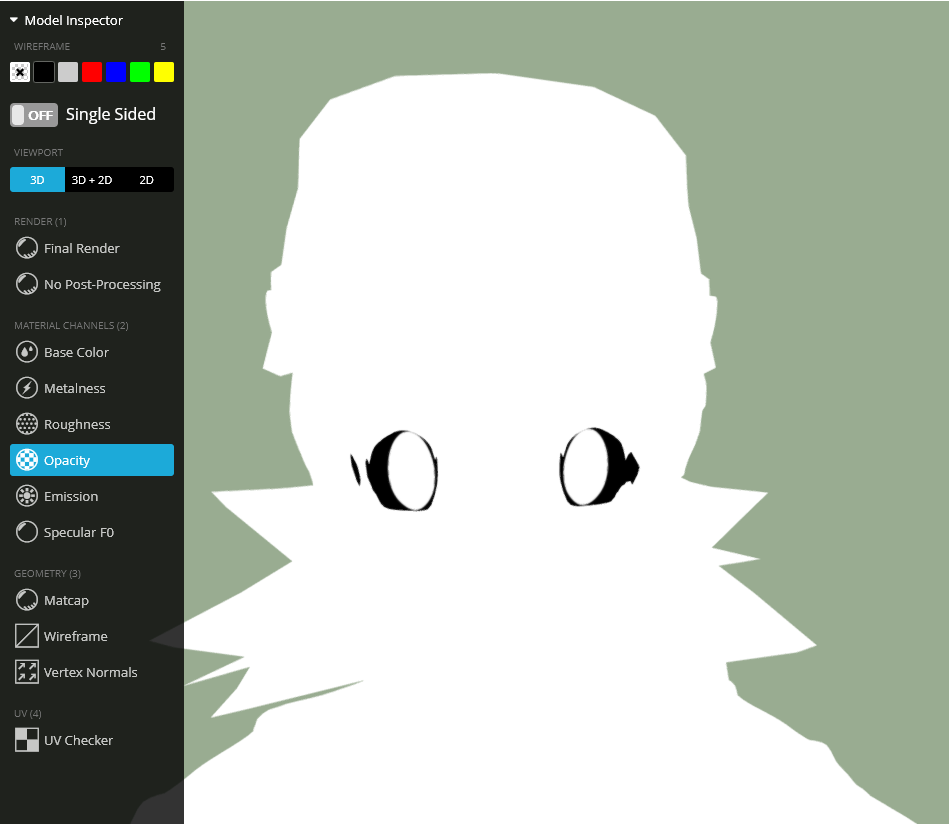Switch viewport to 3D + 2D mode
The height and width of the screenshot is (824, 949).
92,180
